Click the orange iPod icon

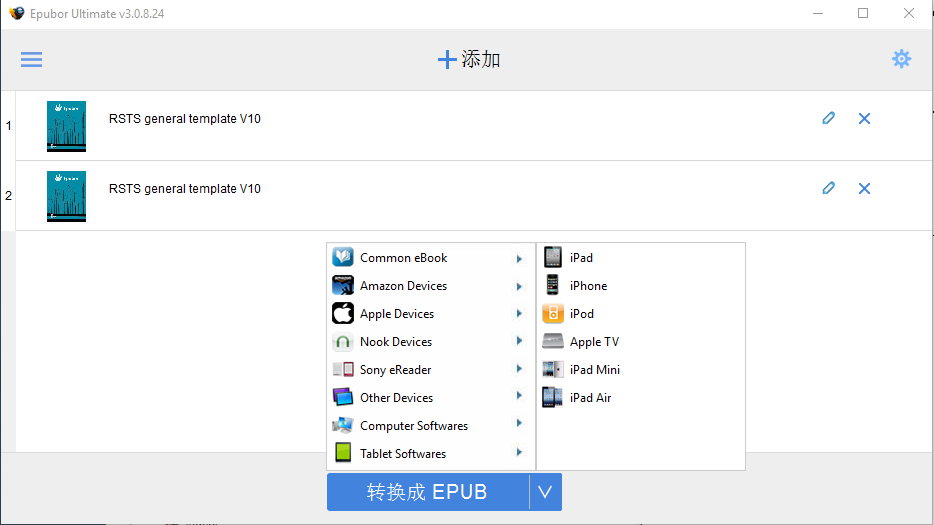[x=552, y=313]
